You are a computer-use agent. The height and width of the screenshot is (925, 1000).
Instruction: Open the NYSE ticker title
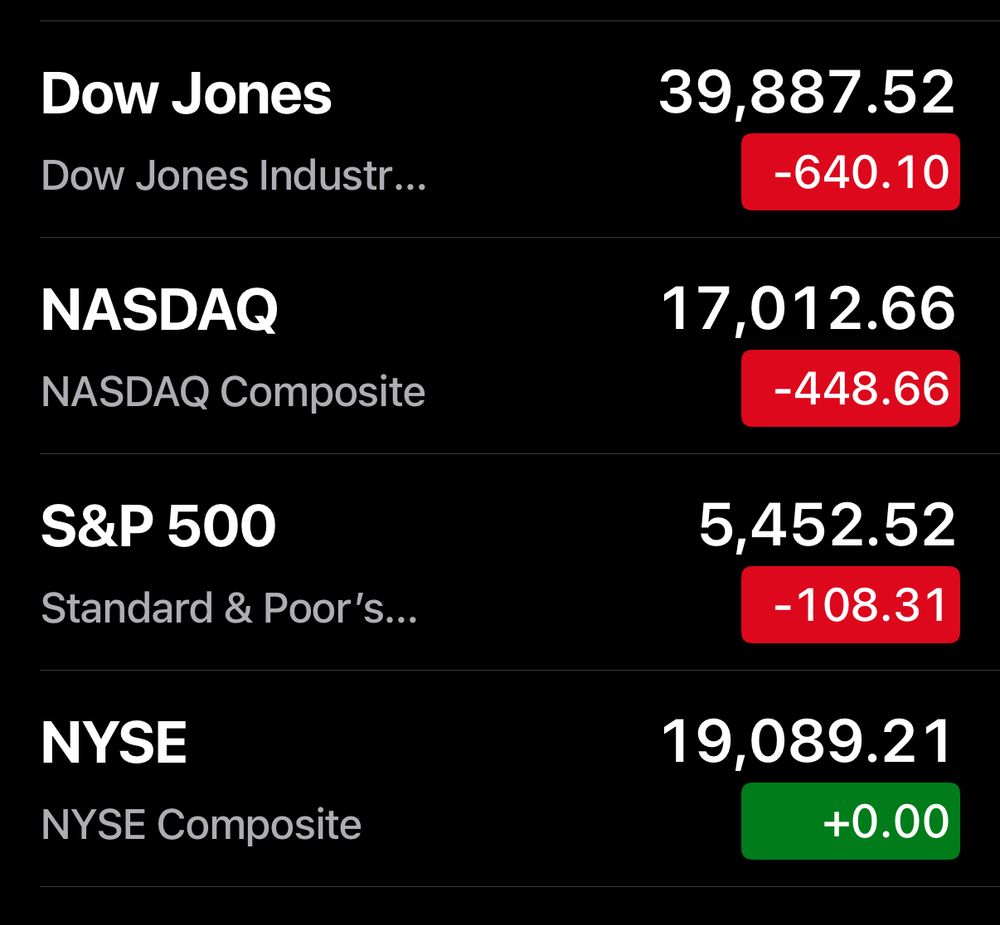pos(114,743)
